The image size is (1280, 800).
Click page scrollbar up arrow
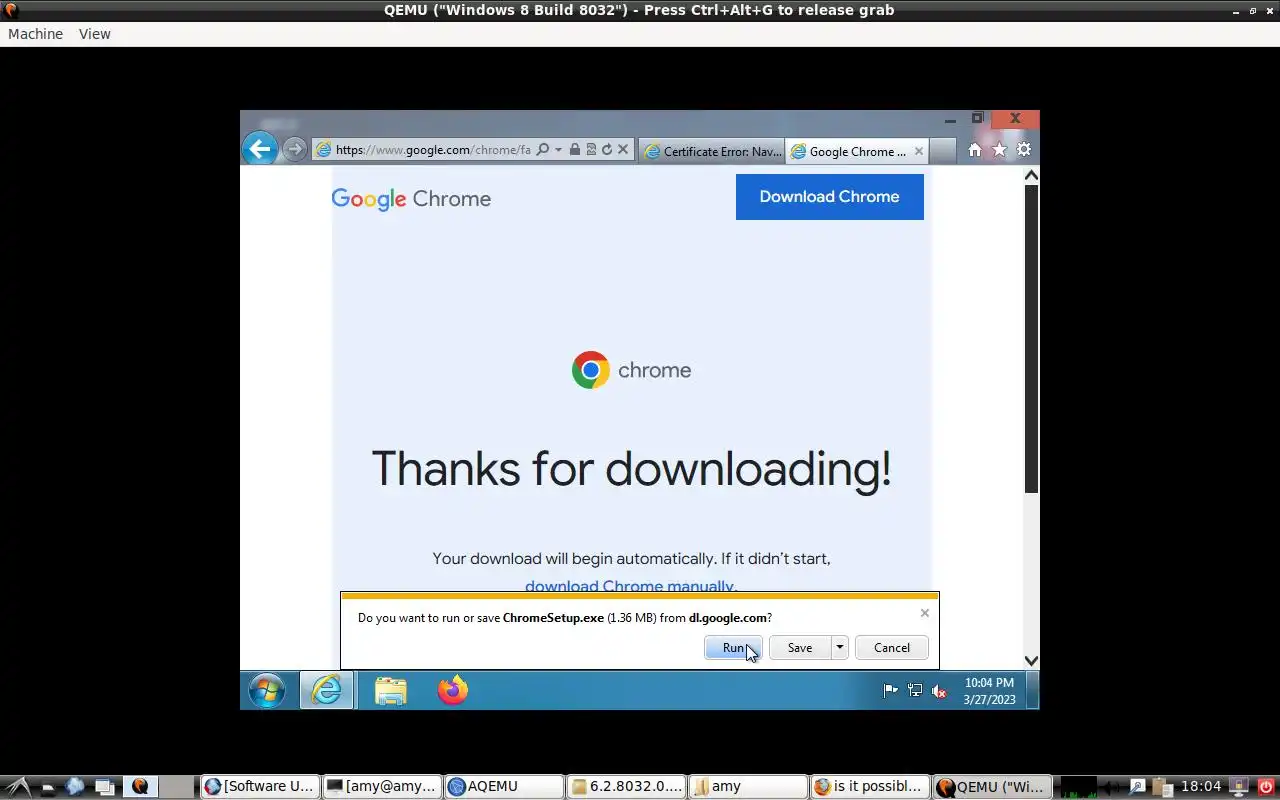(x=1031, y=176)
